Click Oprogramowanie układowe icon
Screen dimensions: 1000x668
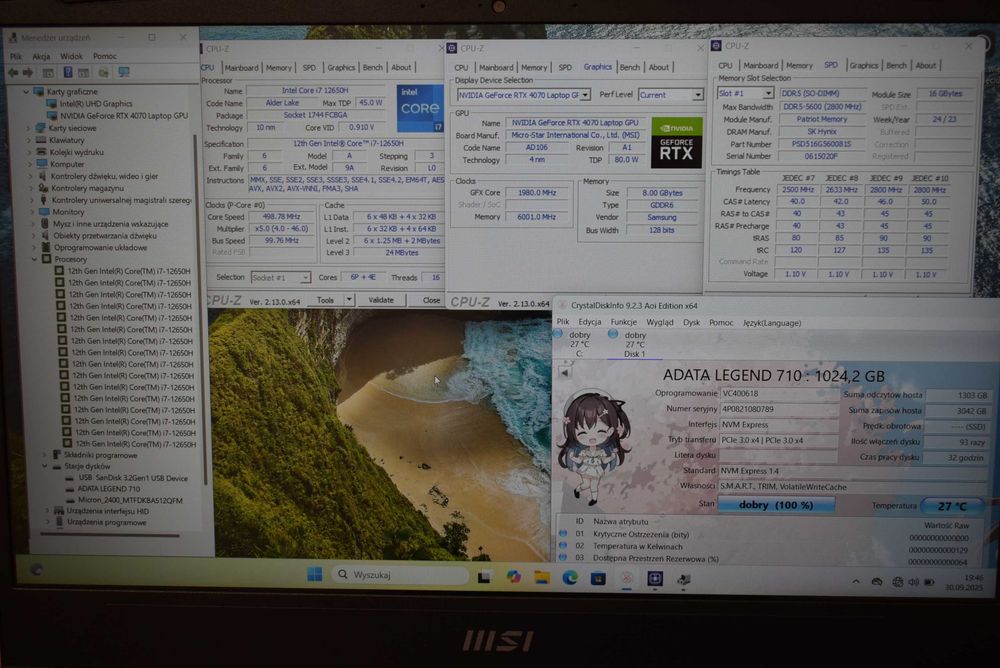coord(46,248)
